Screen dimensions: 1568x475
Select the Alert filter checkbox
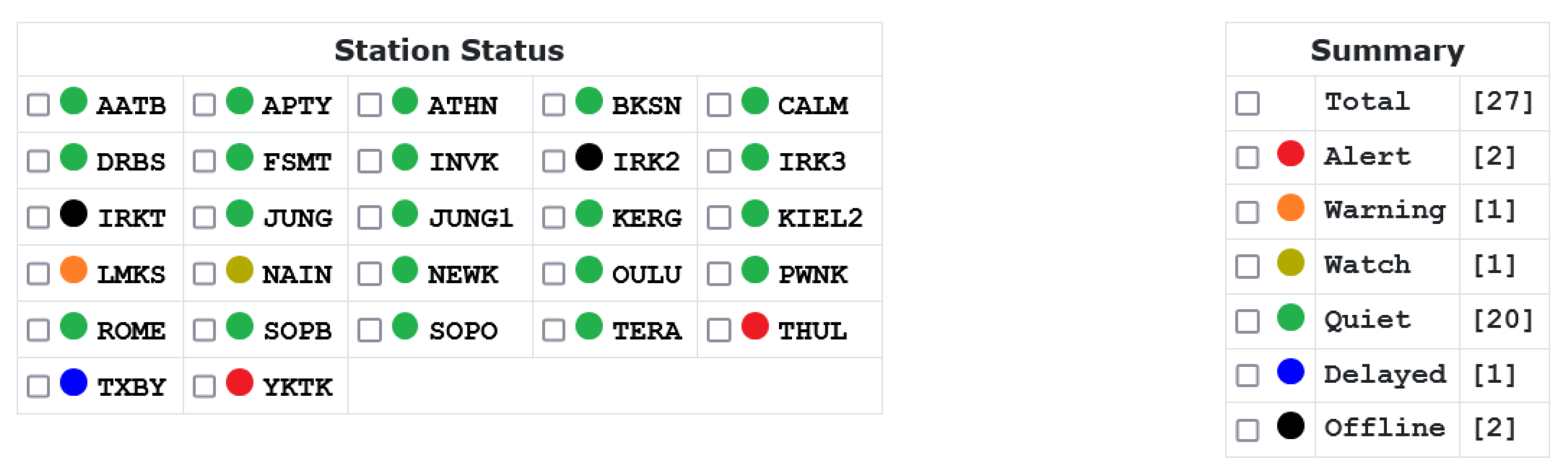1247,157
